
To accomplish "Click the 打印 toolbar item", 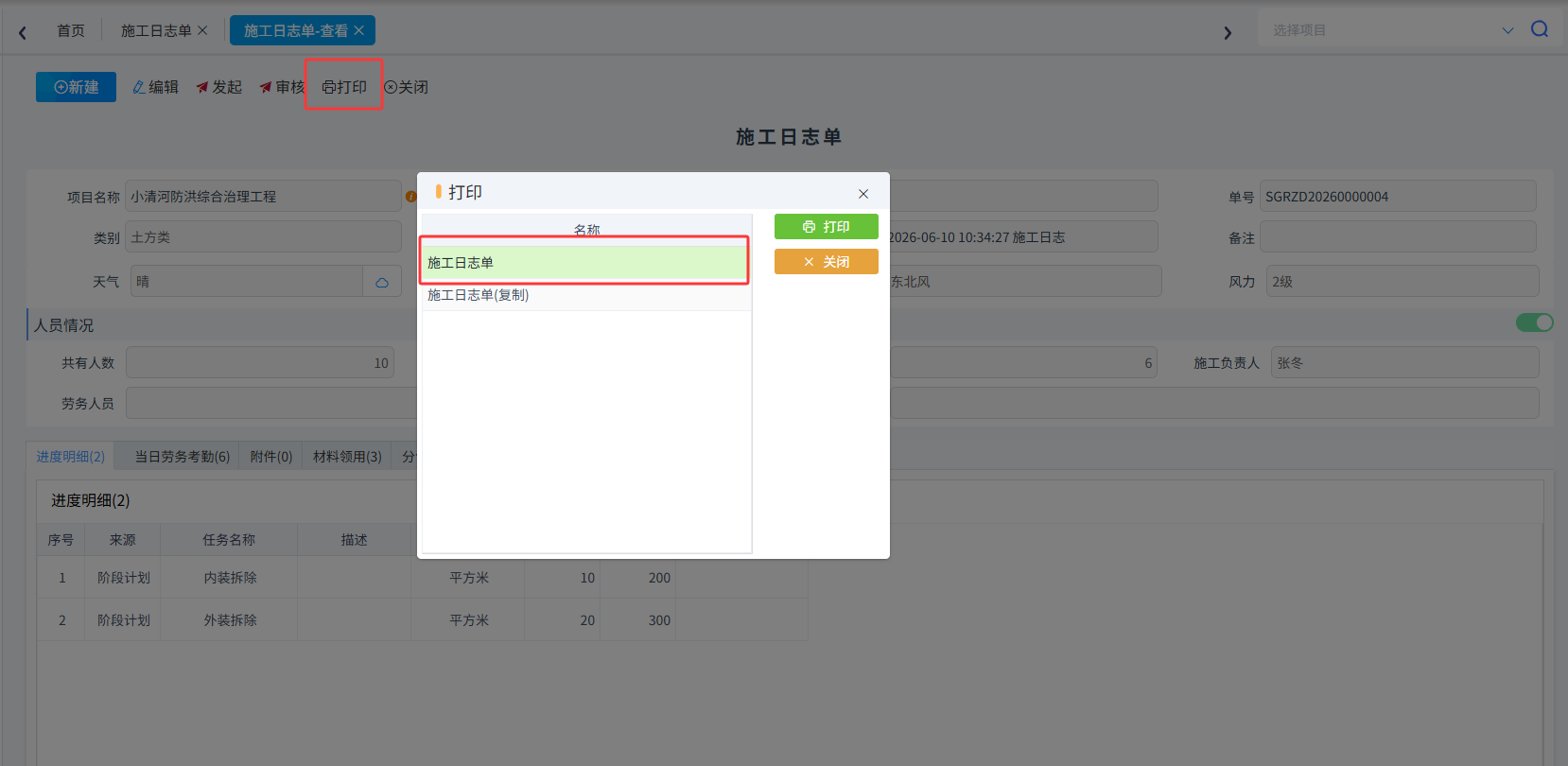I will point(344,87).
